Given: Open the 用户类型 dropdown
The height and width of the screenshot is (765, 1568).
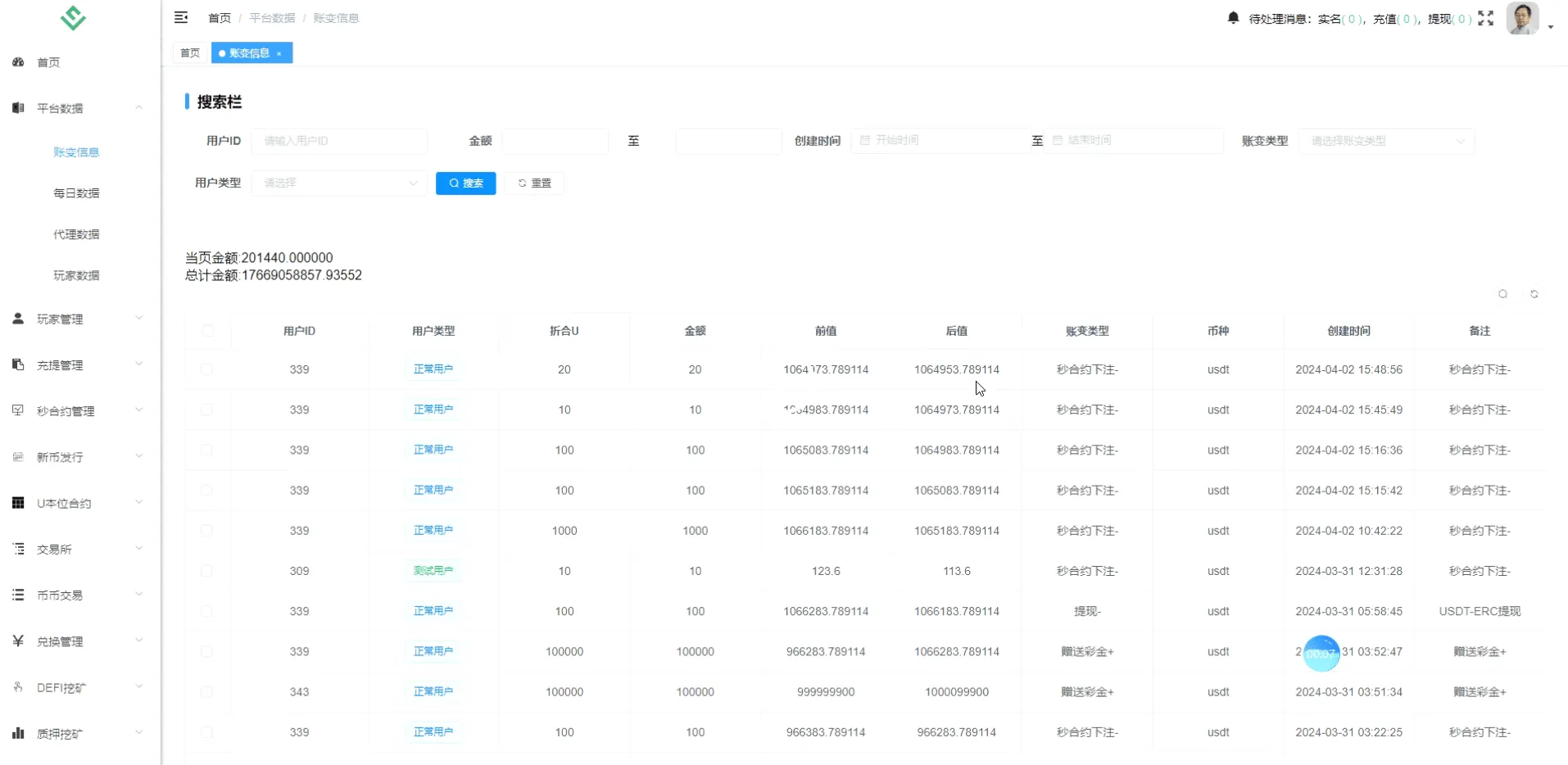Looking at the screenshot, I should [338, 183].
